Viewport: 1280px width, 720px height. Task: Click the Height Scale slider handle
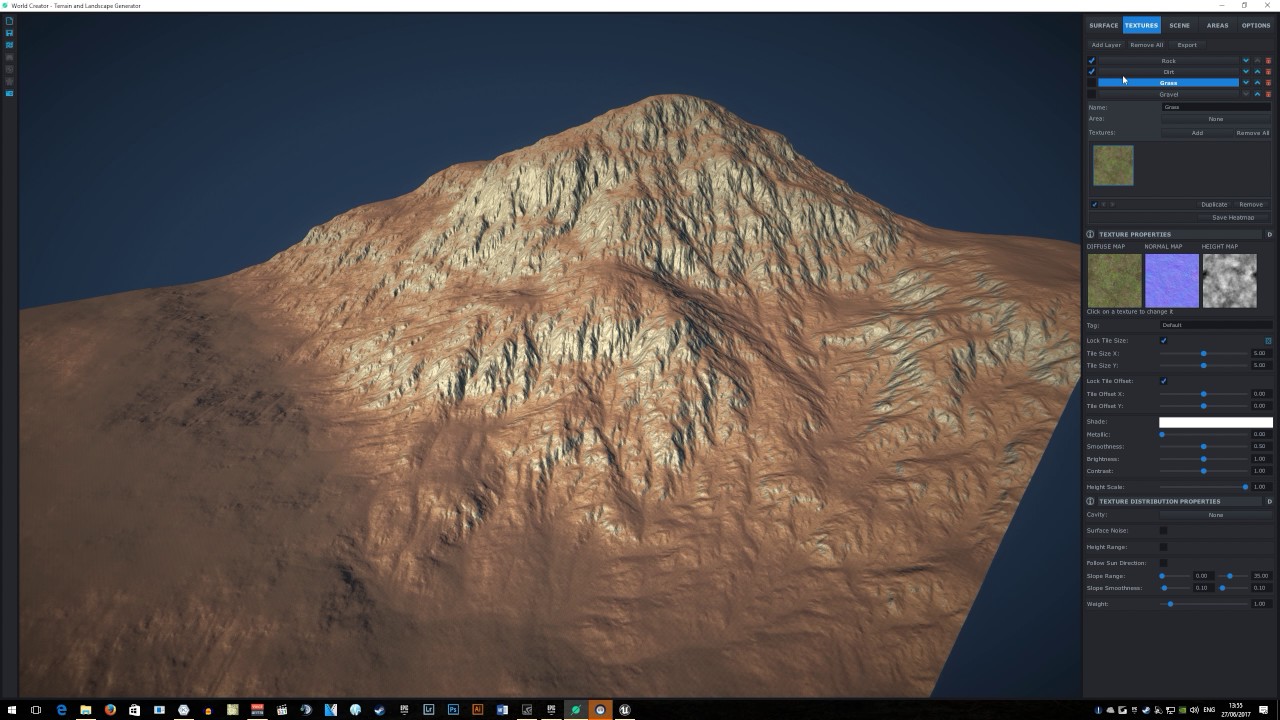pos(1245,487)
